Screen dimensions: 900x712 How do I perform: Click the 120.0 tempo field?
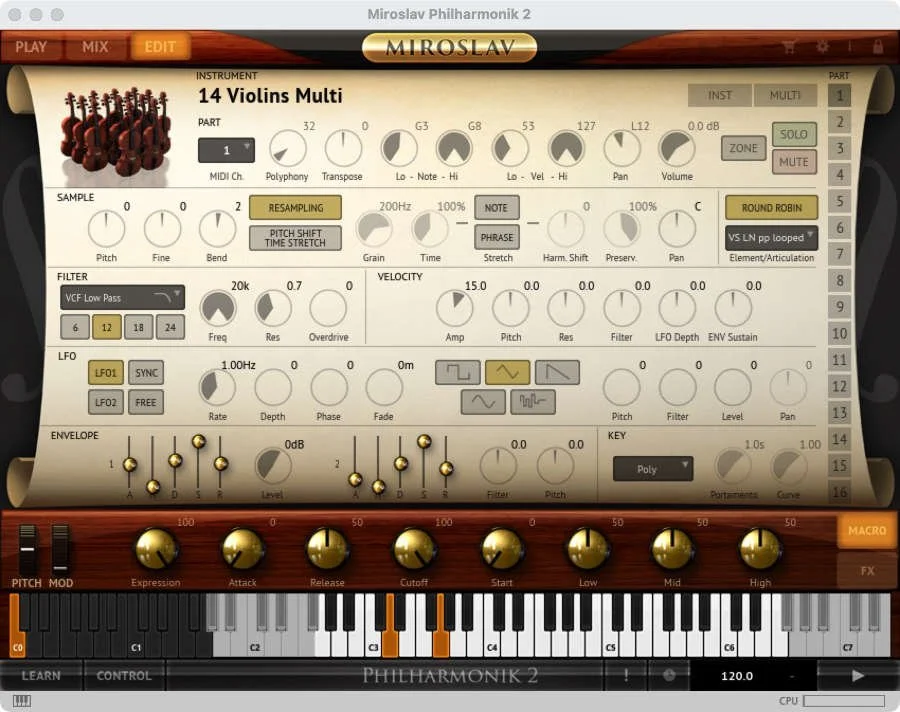point(737,676)
